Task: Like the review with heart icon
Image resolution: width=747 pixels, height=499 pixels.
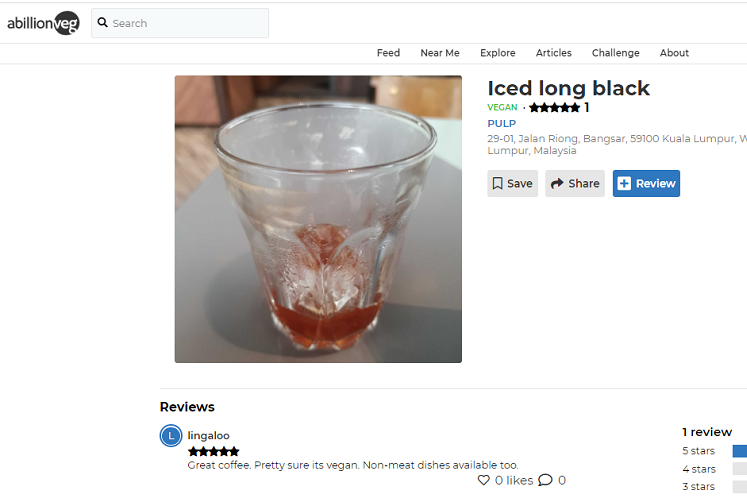Action: [484, 480]
